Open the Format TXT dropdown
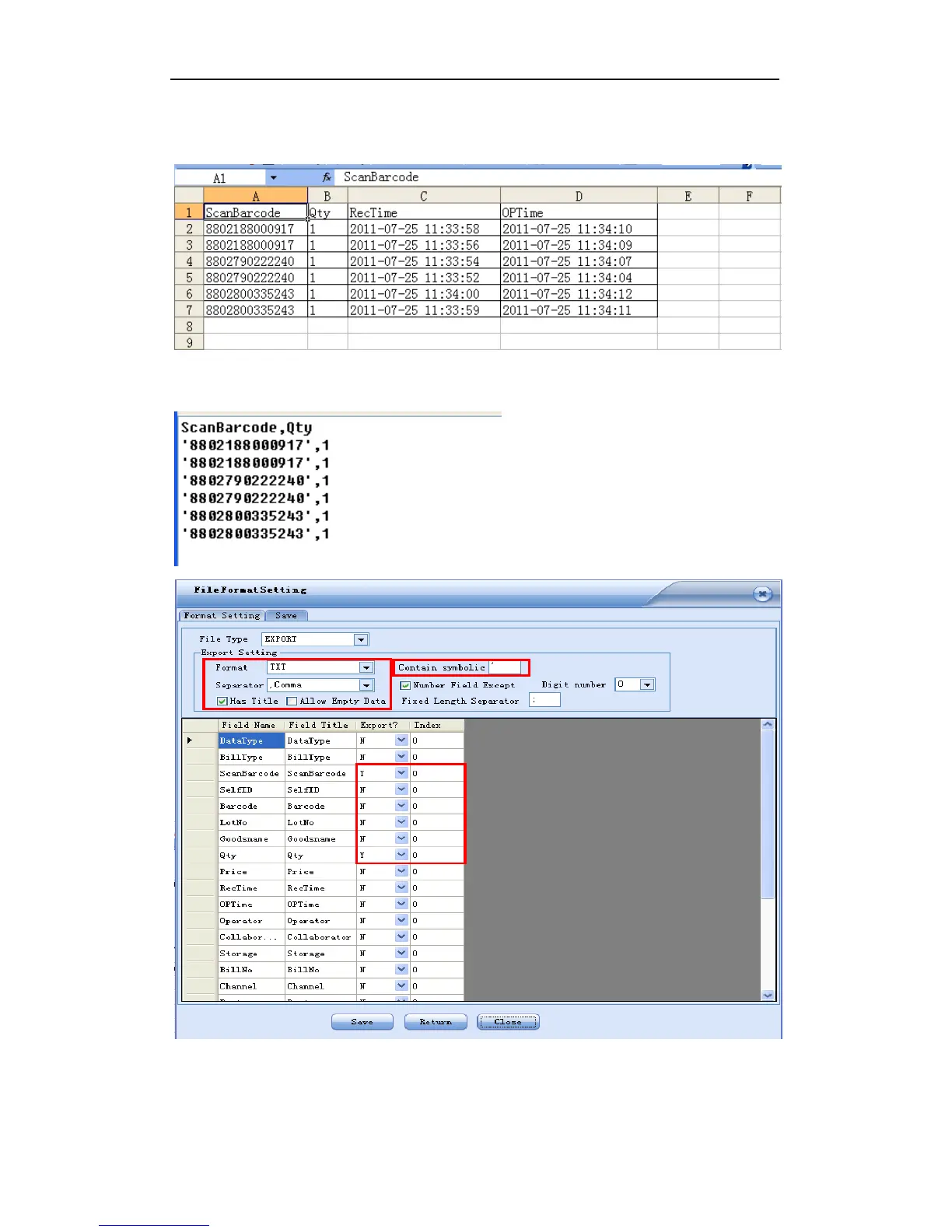This screenshot has width=952, height=1232. click(x=366, y=667)
